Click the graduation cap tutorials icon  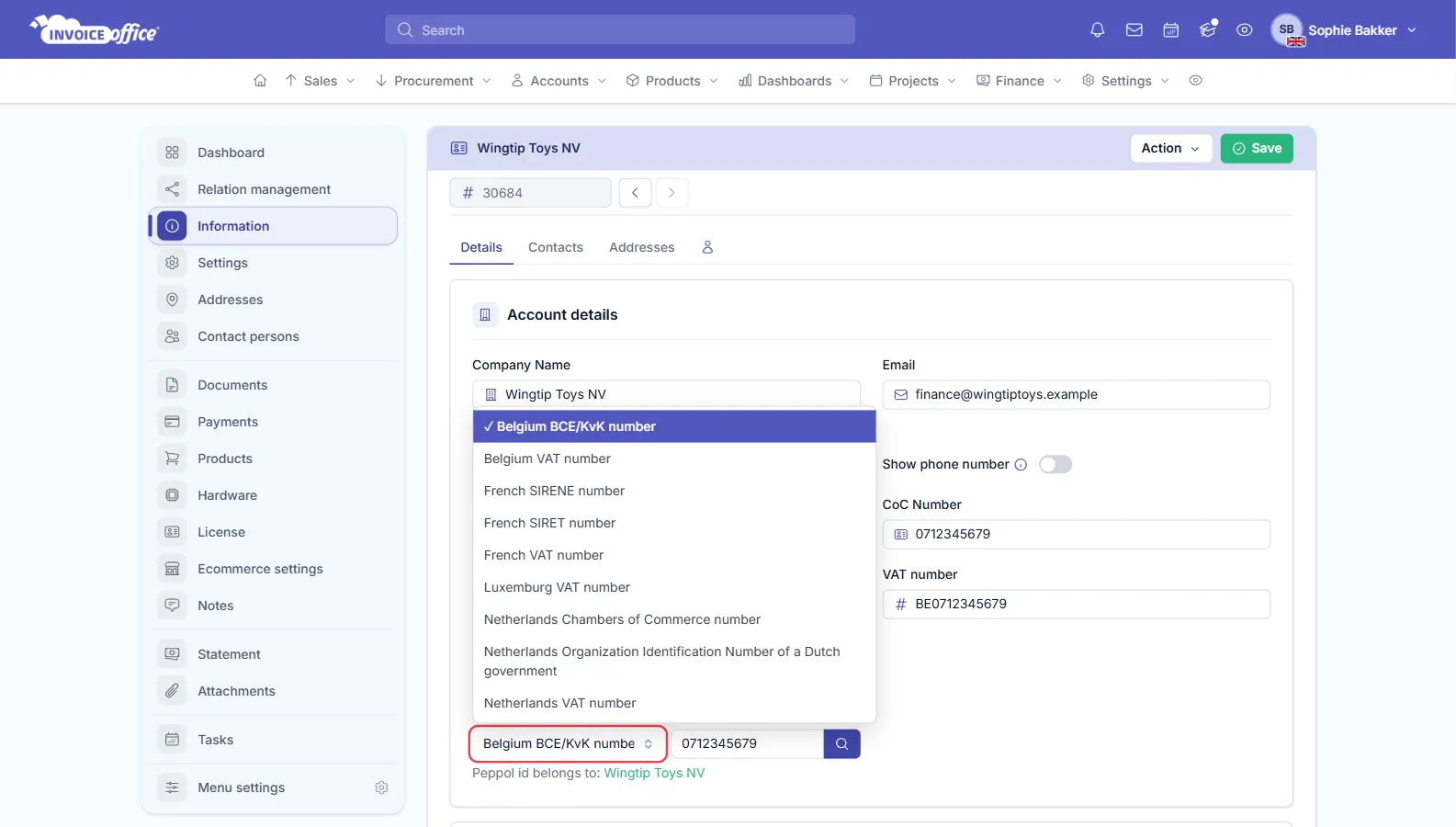[x=1208, y=30]
